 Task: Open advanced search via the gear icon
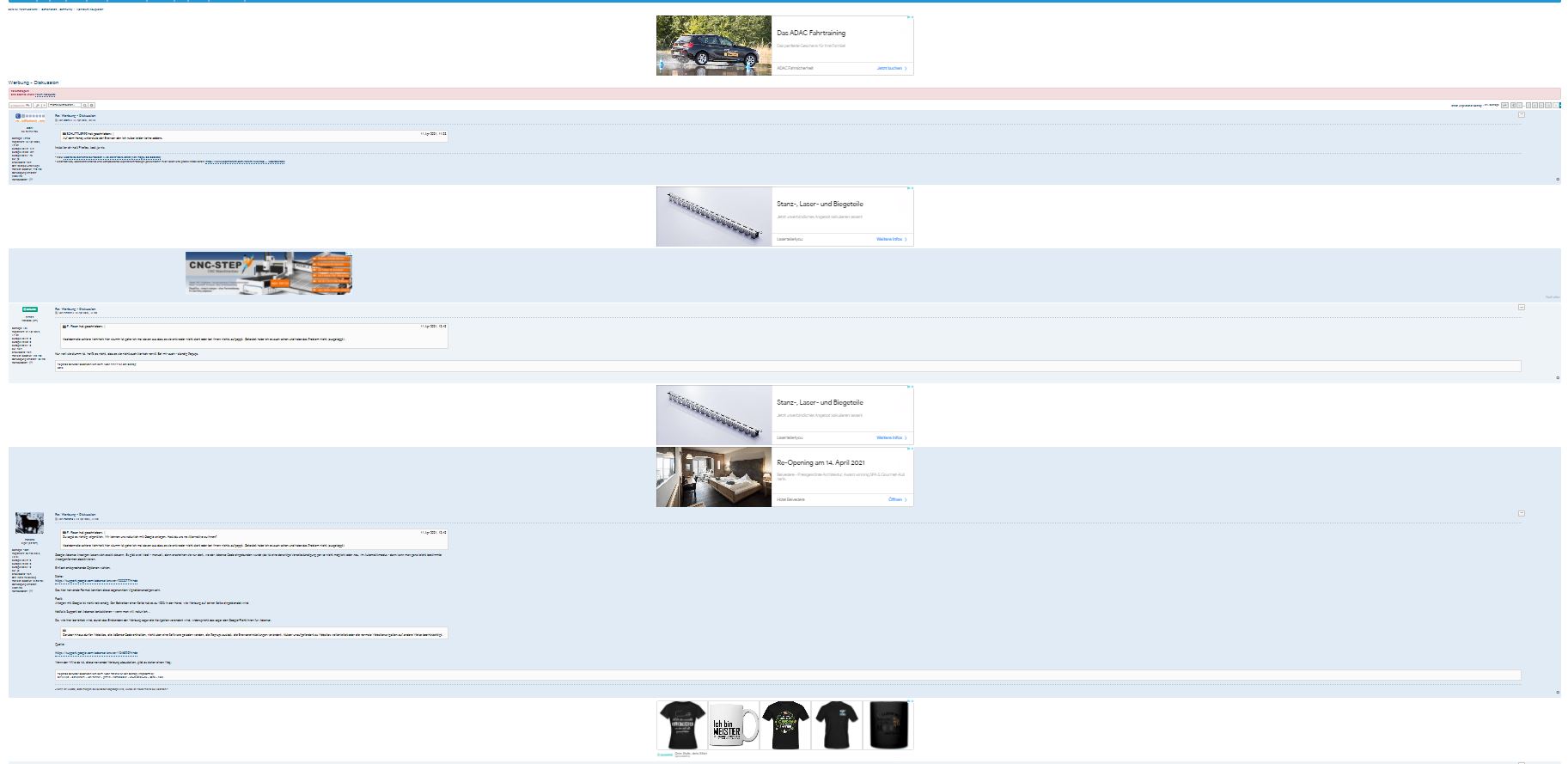[x=92, y=105]
